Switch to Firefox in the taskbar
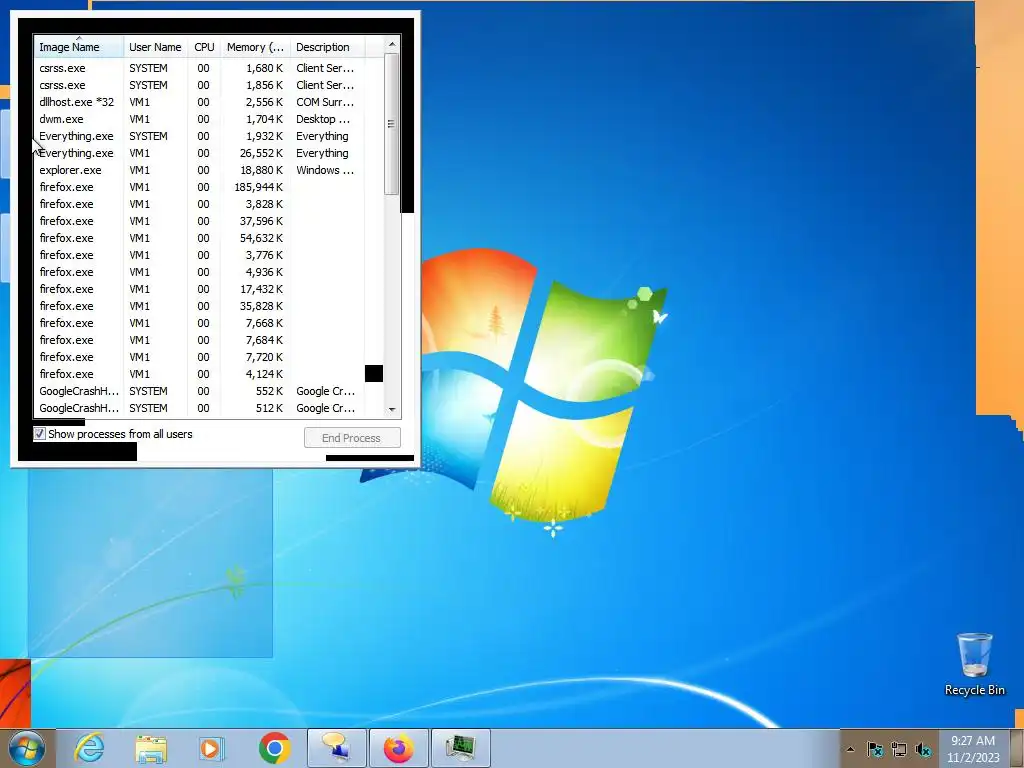The height and width of the screenshot is (768, 1024). click(x=398, y=748)
